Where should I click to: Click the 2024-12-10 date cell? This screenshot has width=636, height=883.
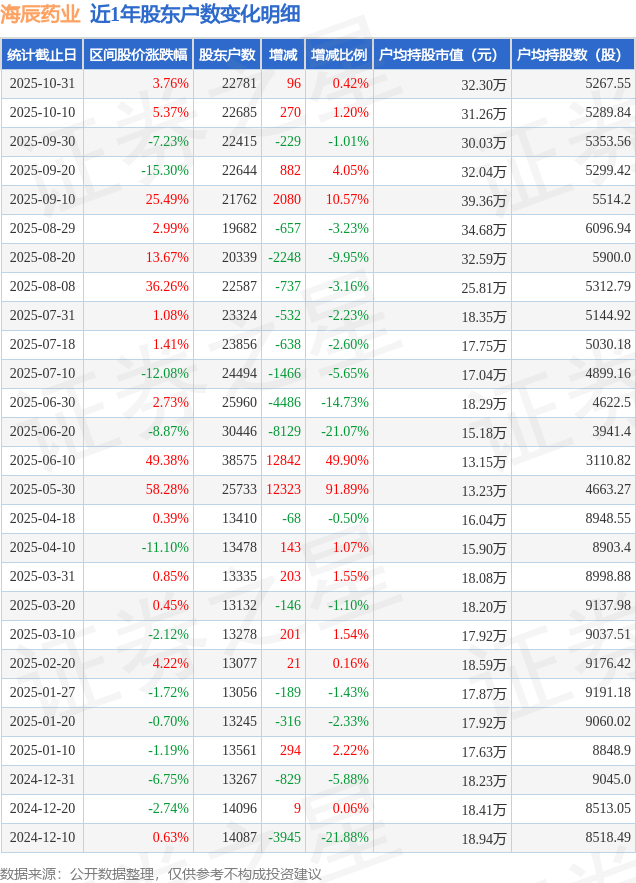[42, 837]
